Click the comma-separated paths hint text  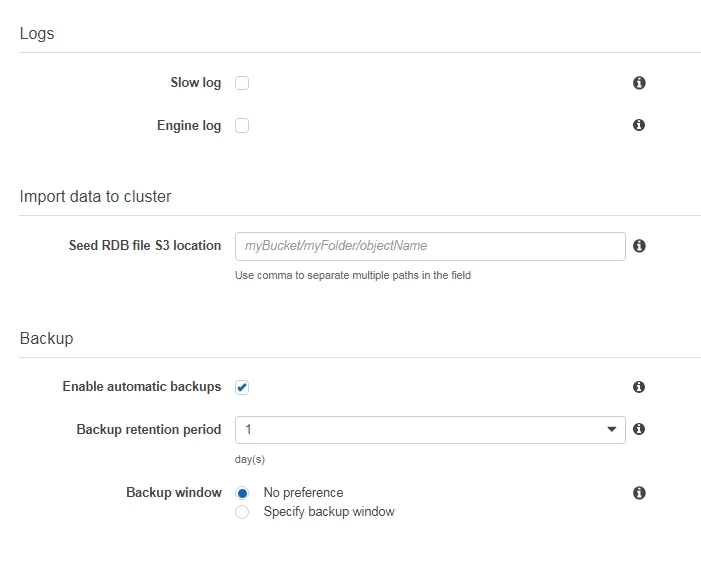[352, 275]
